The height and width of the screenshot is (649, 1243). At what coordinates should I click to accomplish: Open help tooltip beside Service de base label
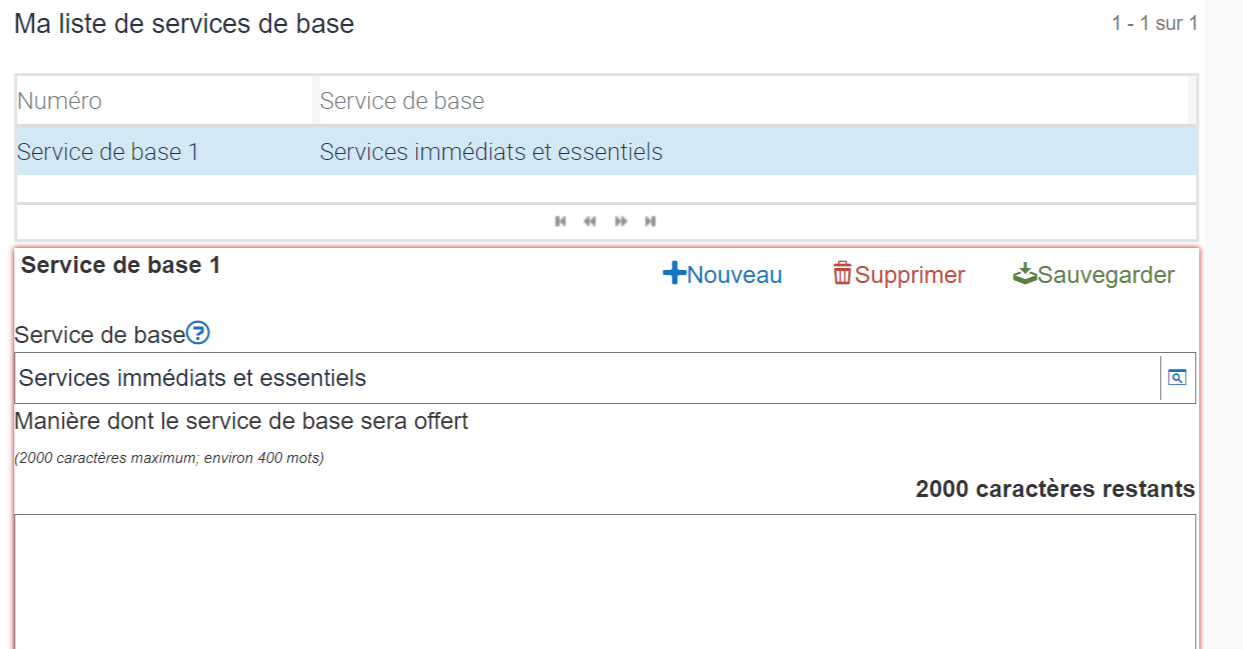198,334
